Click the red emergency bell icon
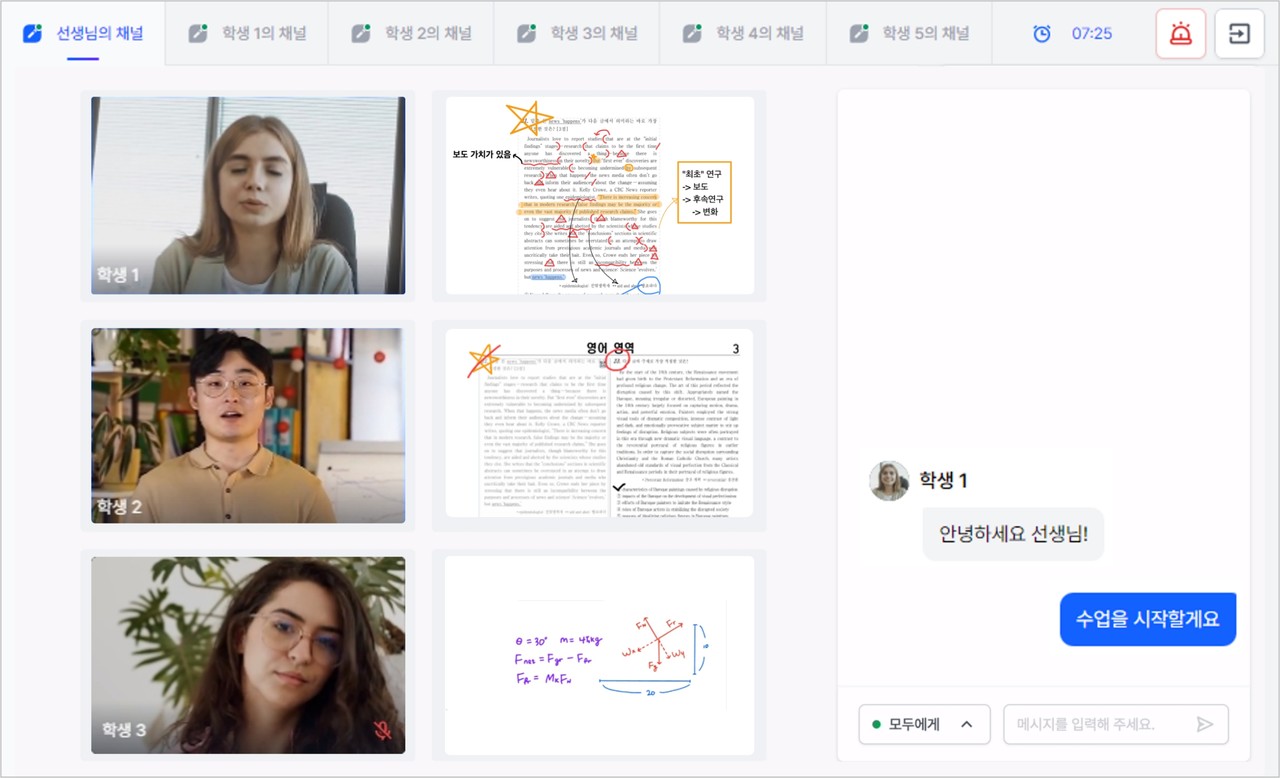This screenshot has width=1280, height=778. (x=1181, y=33)
